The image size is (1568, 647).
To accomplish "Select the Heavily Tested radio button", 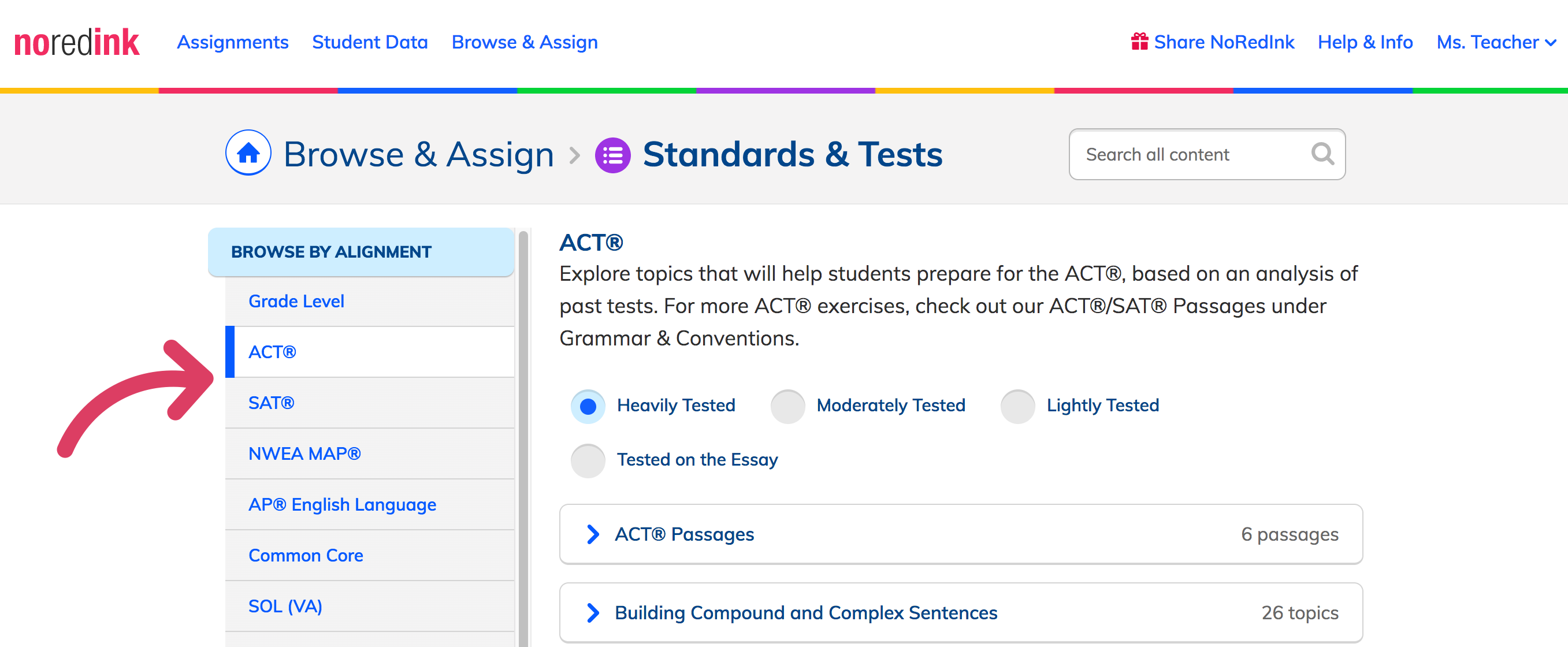I will pos(588,407).
